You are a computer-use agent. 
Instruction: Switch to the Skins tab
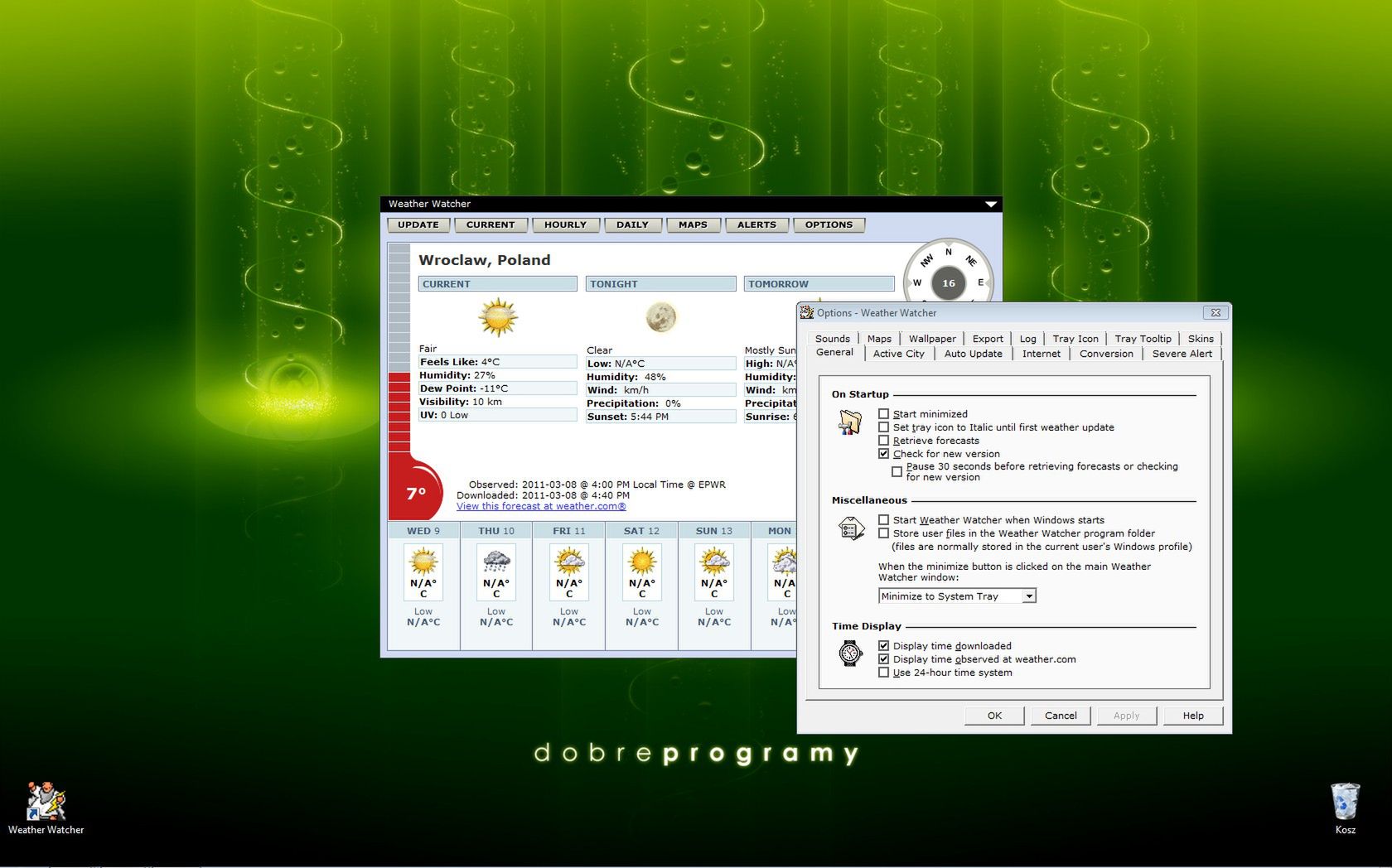(x=1201, y=339)
